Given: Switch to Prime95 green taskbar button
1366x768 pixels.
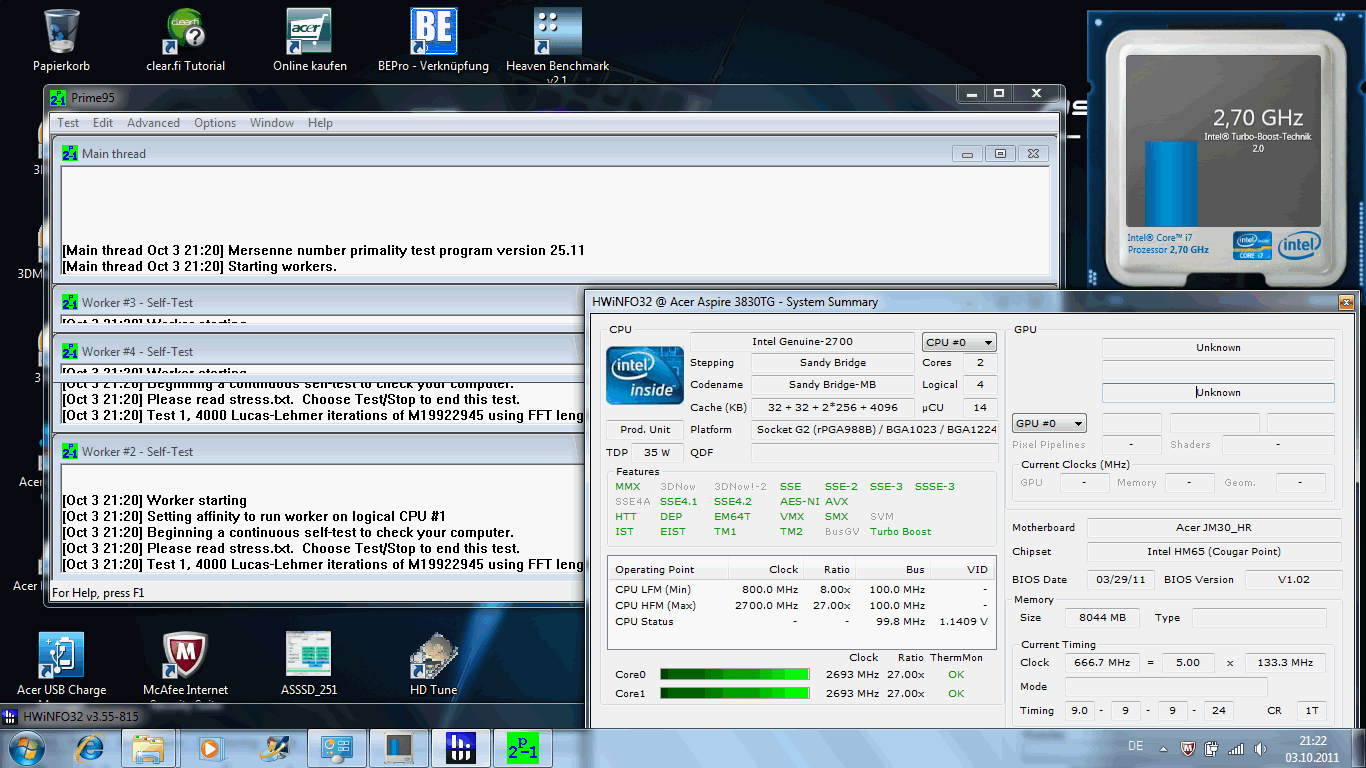Looking at the screenshot, I should [522, 748].
